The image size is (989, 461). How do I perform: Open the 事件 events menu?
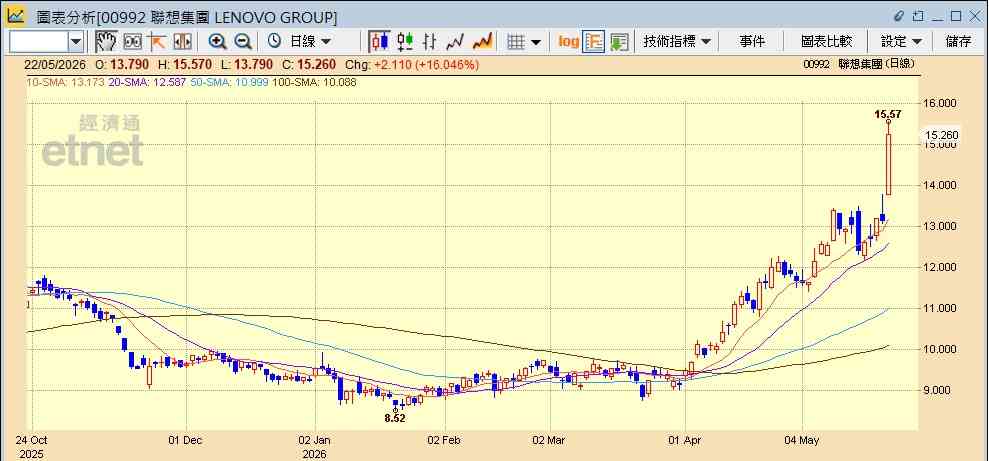(x=752, y=42)
